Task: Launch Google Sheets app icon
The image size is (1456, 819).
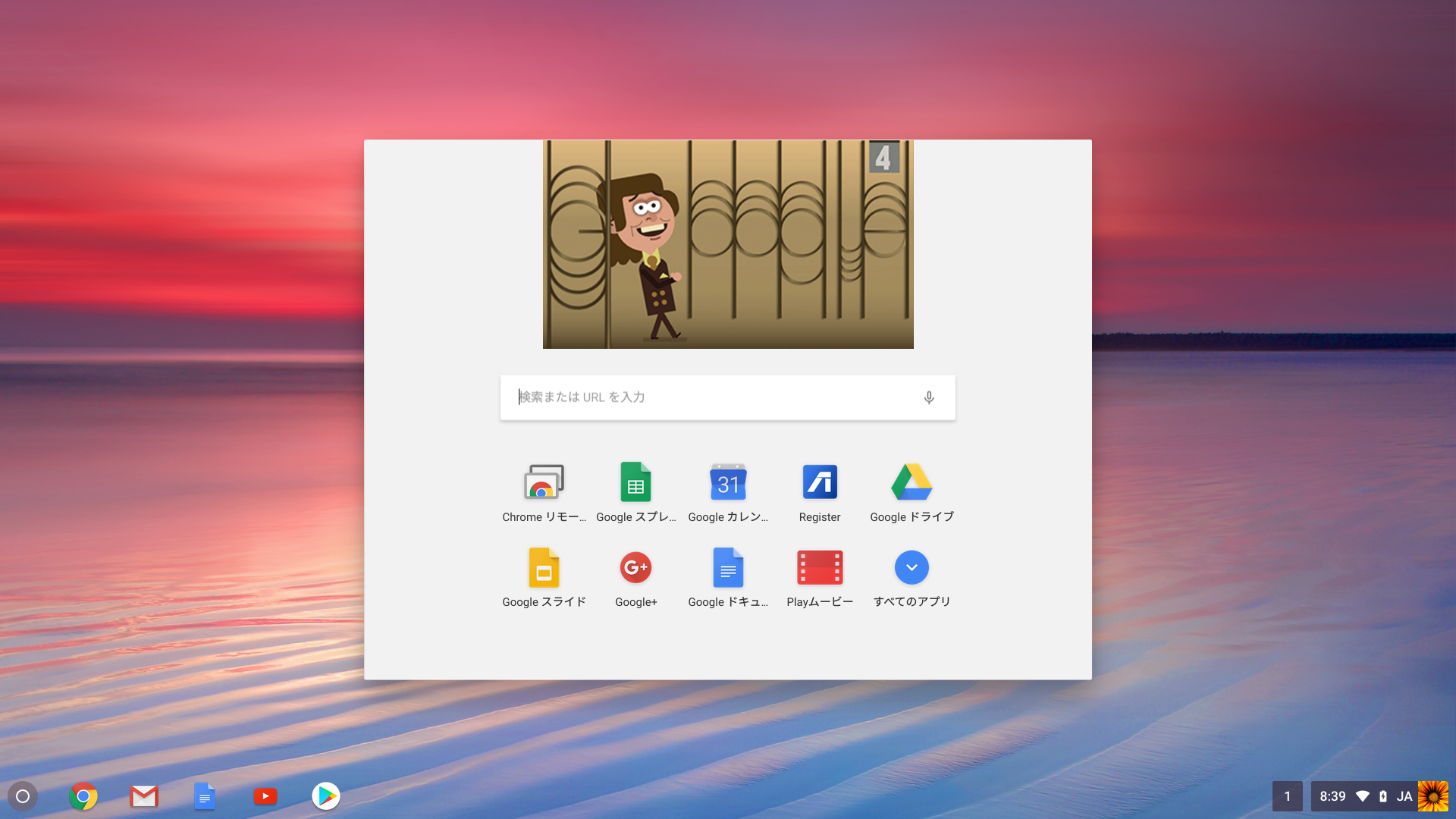Action: pos(635,483)
